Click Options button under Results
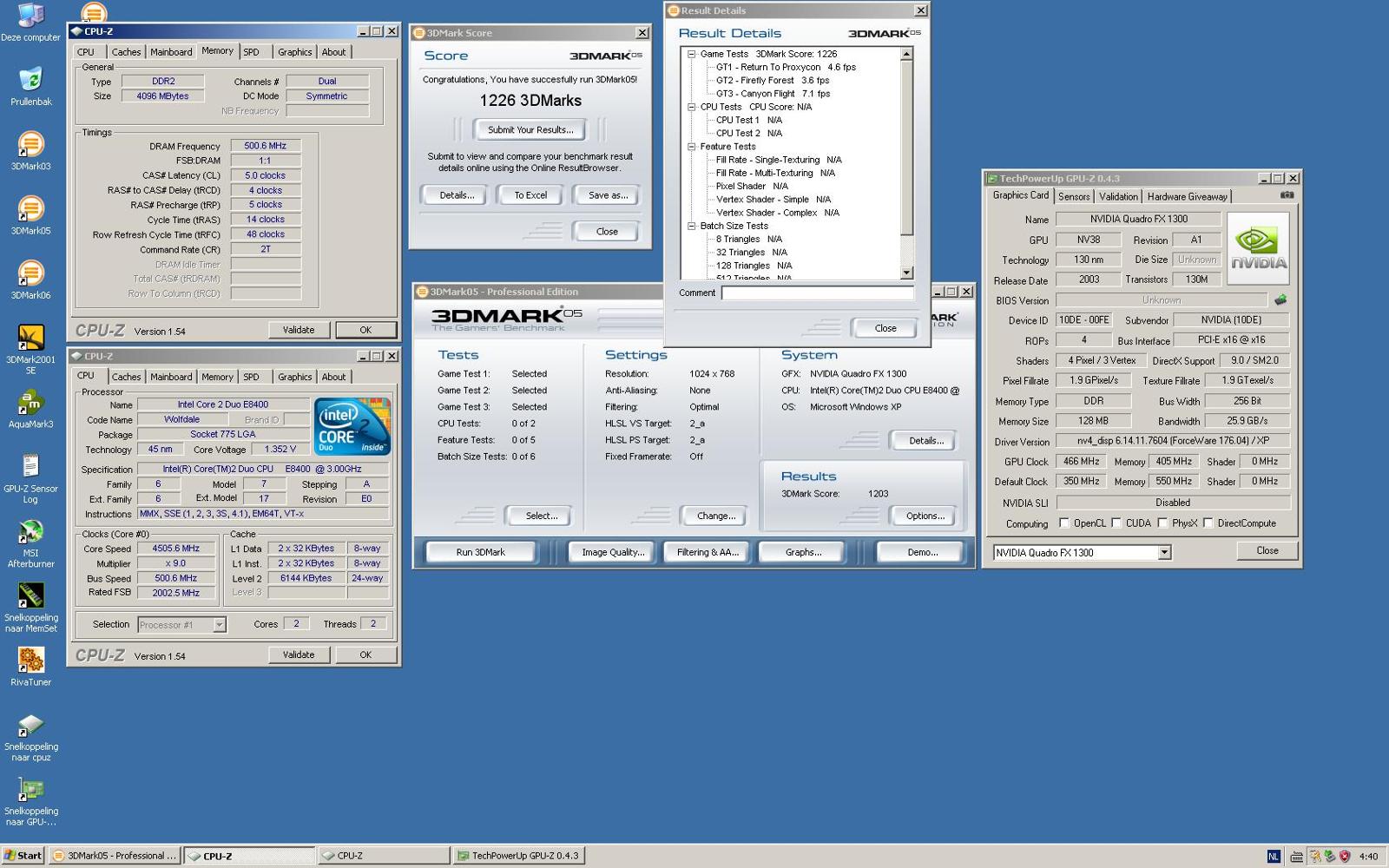The image size is (1389, 868). coord(925,516)
